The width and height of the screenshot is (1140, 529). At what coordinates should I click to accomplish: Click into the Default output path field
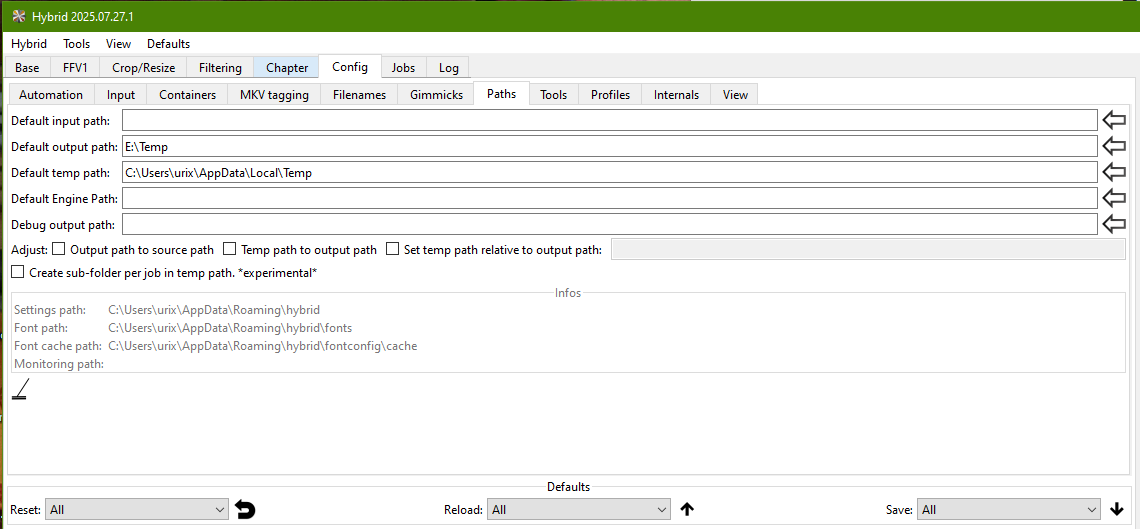[608, 147]
